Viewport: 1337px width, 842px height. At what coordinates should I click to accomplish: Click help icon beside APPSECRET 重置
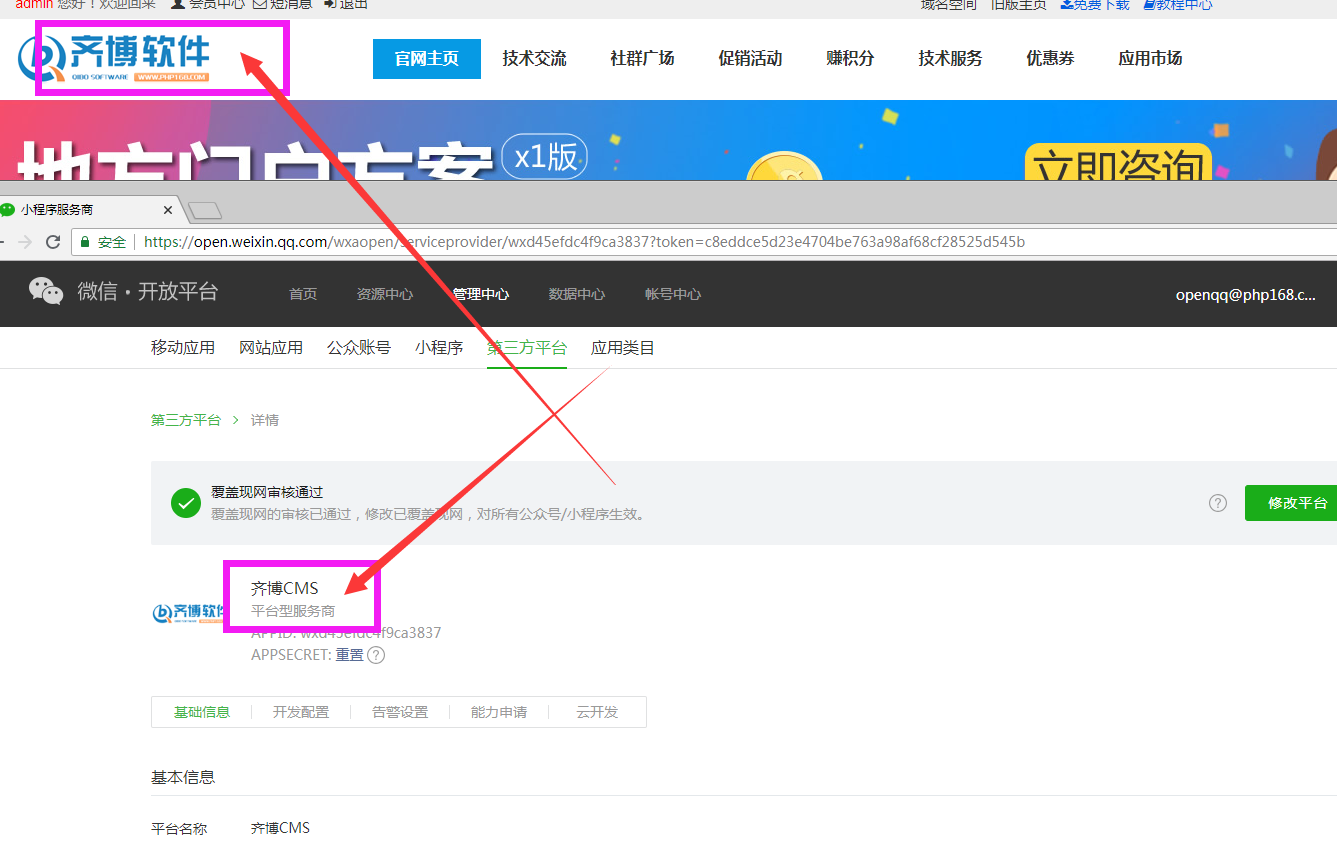376,655
